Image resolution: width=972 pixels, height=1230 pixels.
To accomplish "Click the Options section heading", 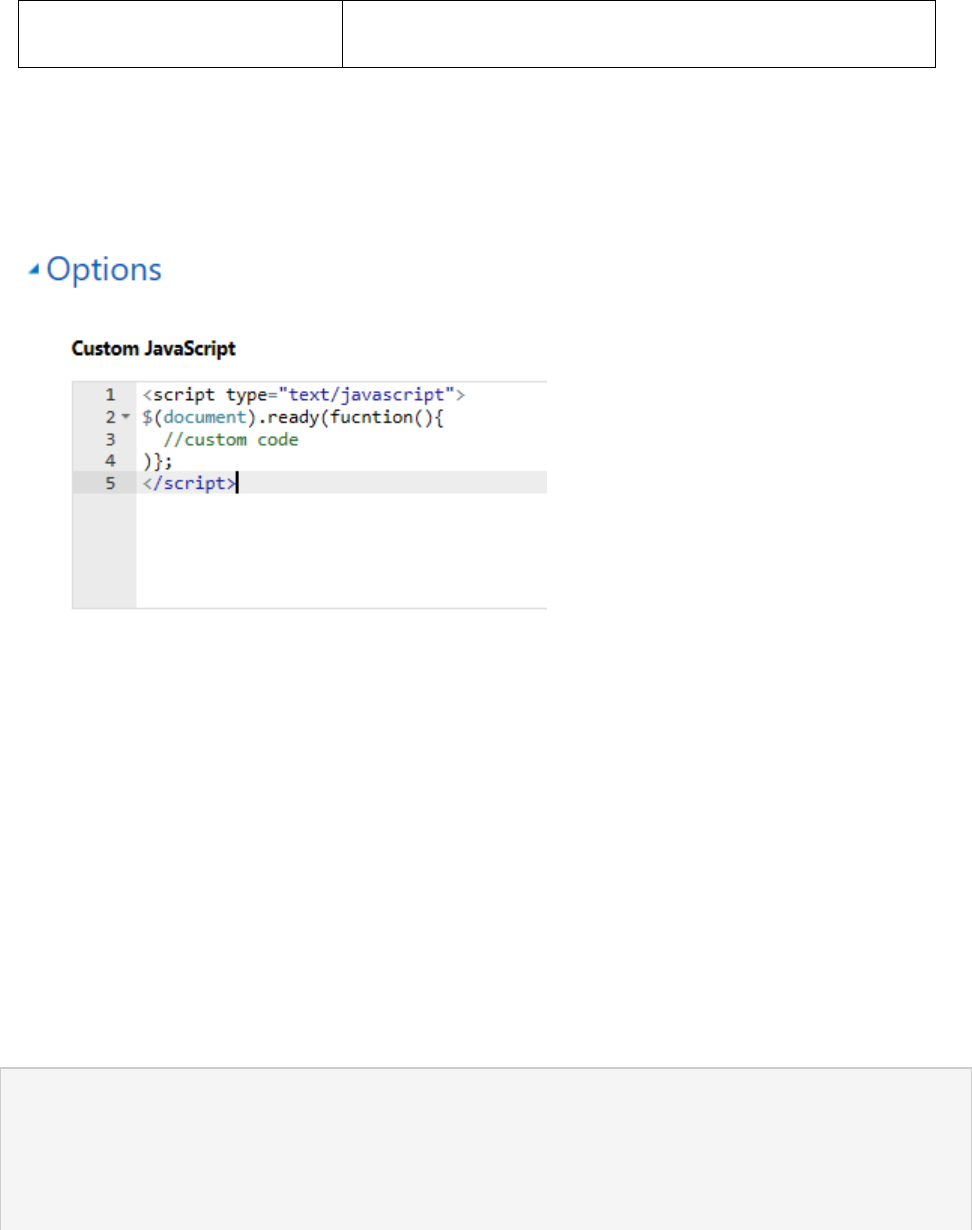I will [x=104, y=270].
